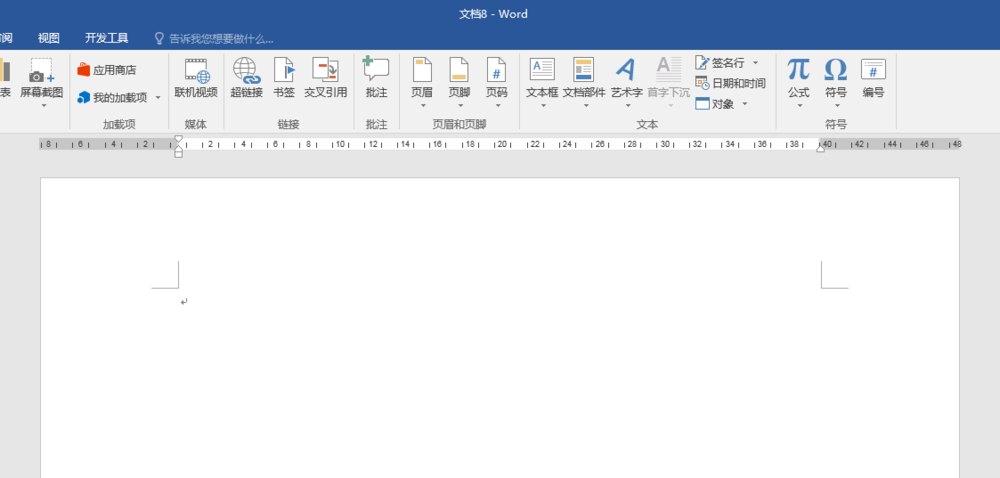
Task: Open 我的加载项 my add-ins
Action: click(x=112, y=98)
